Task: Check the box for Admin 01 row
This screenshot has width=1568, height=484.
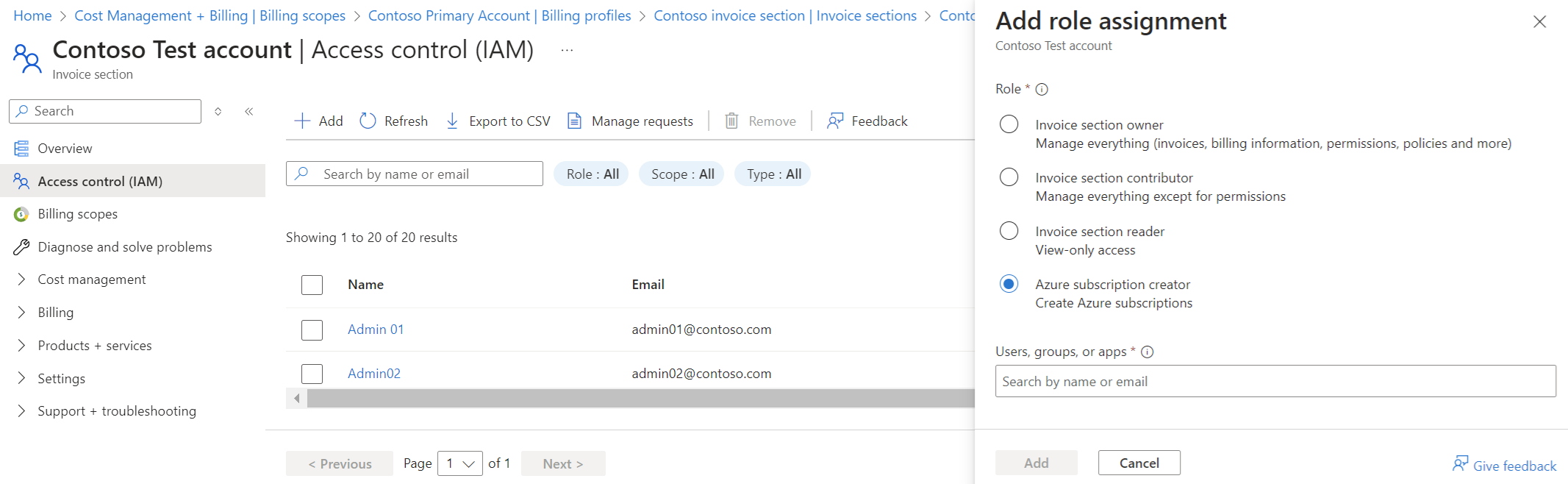Action: (312, 330)
